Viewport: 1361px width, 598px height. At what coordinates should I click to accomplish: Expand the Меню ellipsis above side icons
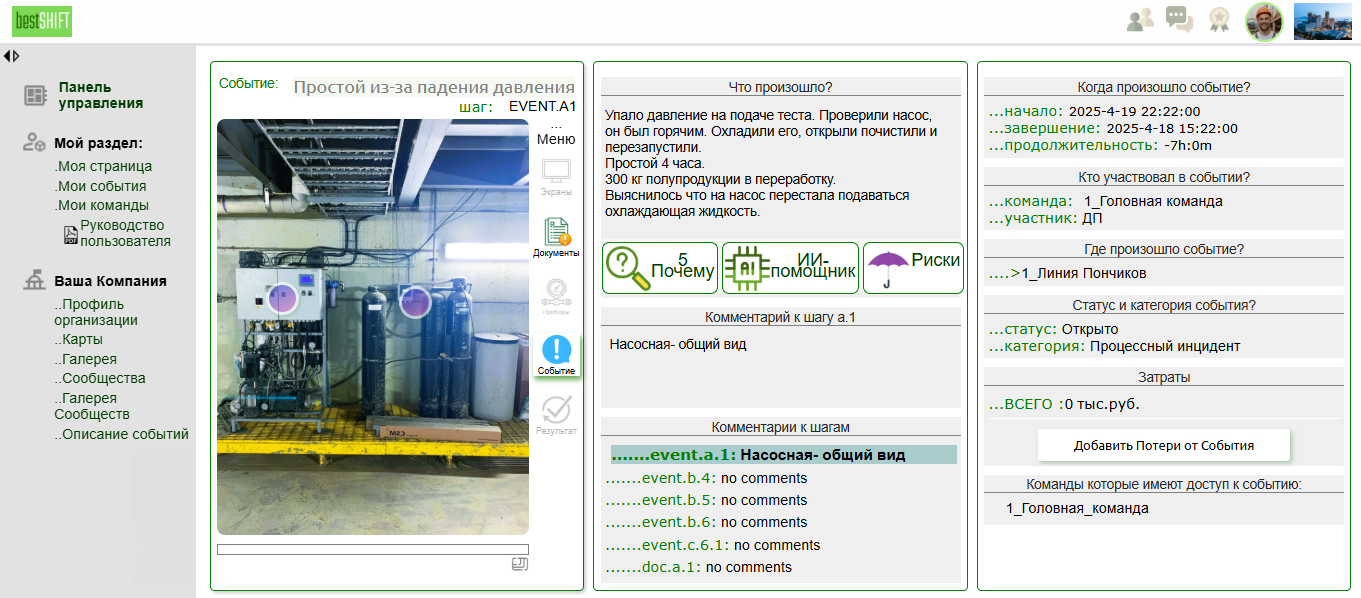tap(556, 133)
